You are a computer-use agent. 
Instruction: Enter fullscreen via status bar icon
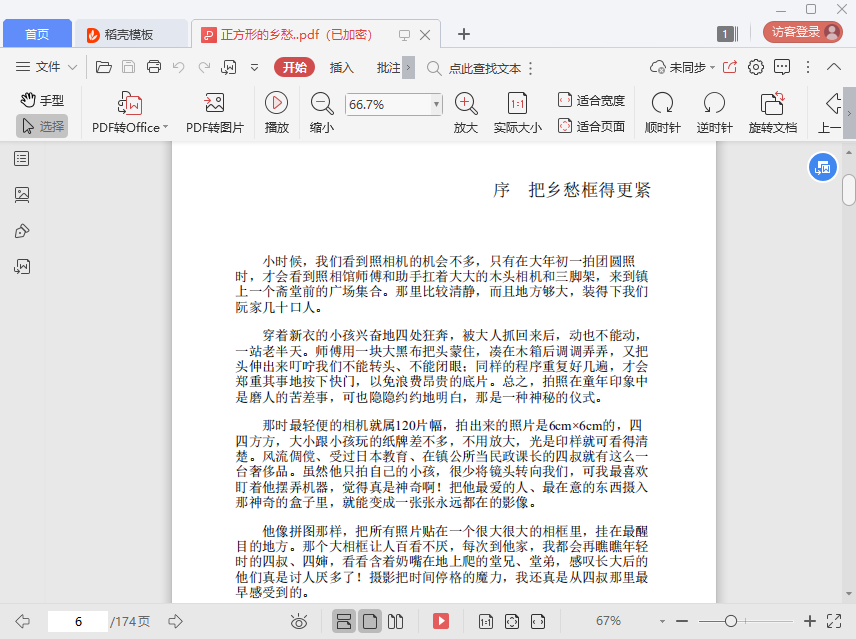[x=834, y=621]
